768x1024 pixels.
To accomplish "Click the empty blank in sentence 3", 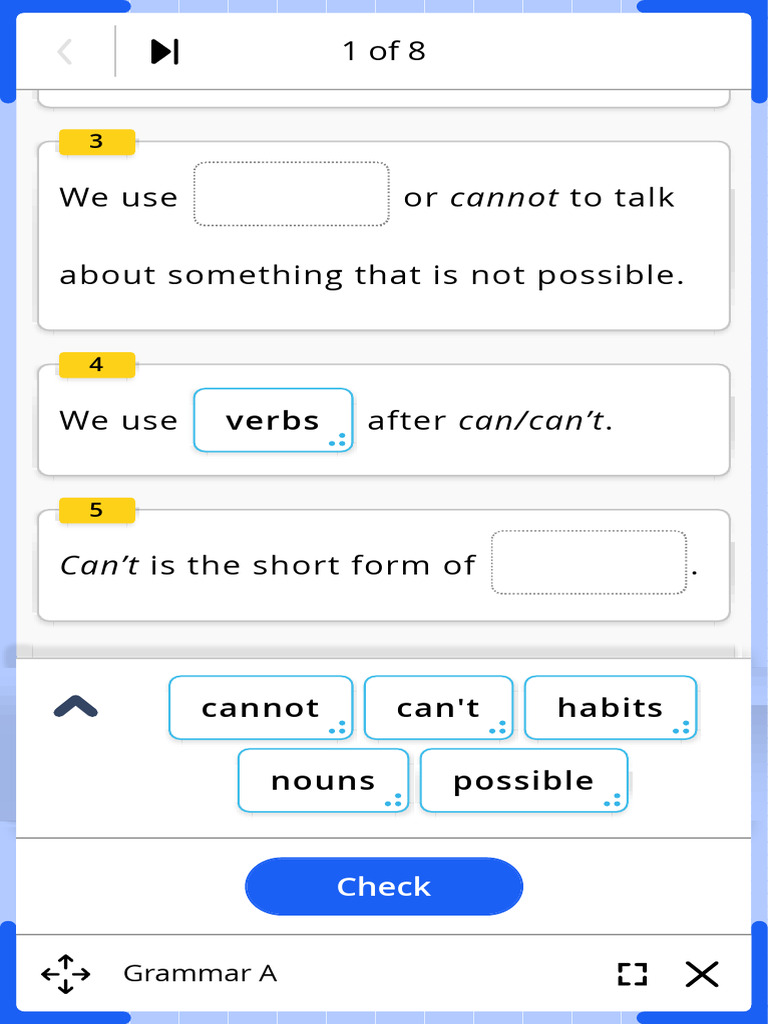I will click(x=291, y=194).
